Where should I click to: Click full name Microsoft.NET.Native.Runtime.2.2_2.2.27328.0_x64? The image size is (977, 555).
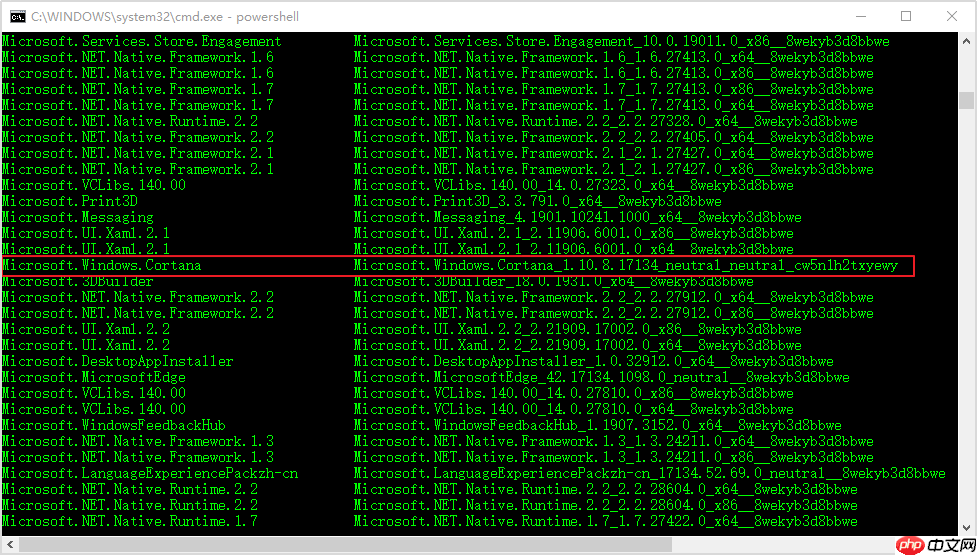(x=606, y=121)
